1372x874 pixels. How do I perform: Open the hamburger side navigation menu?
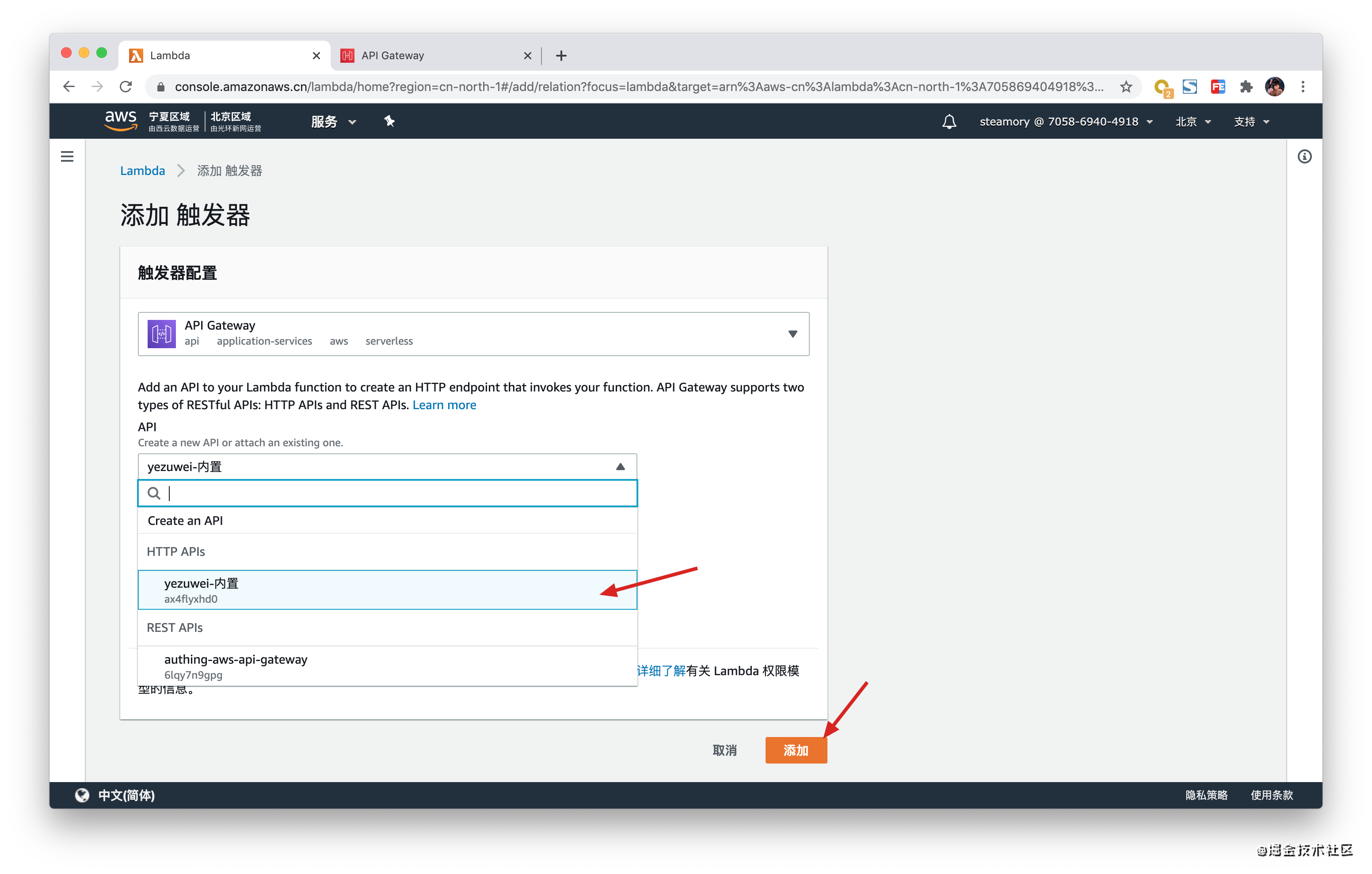point(67,156)
